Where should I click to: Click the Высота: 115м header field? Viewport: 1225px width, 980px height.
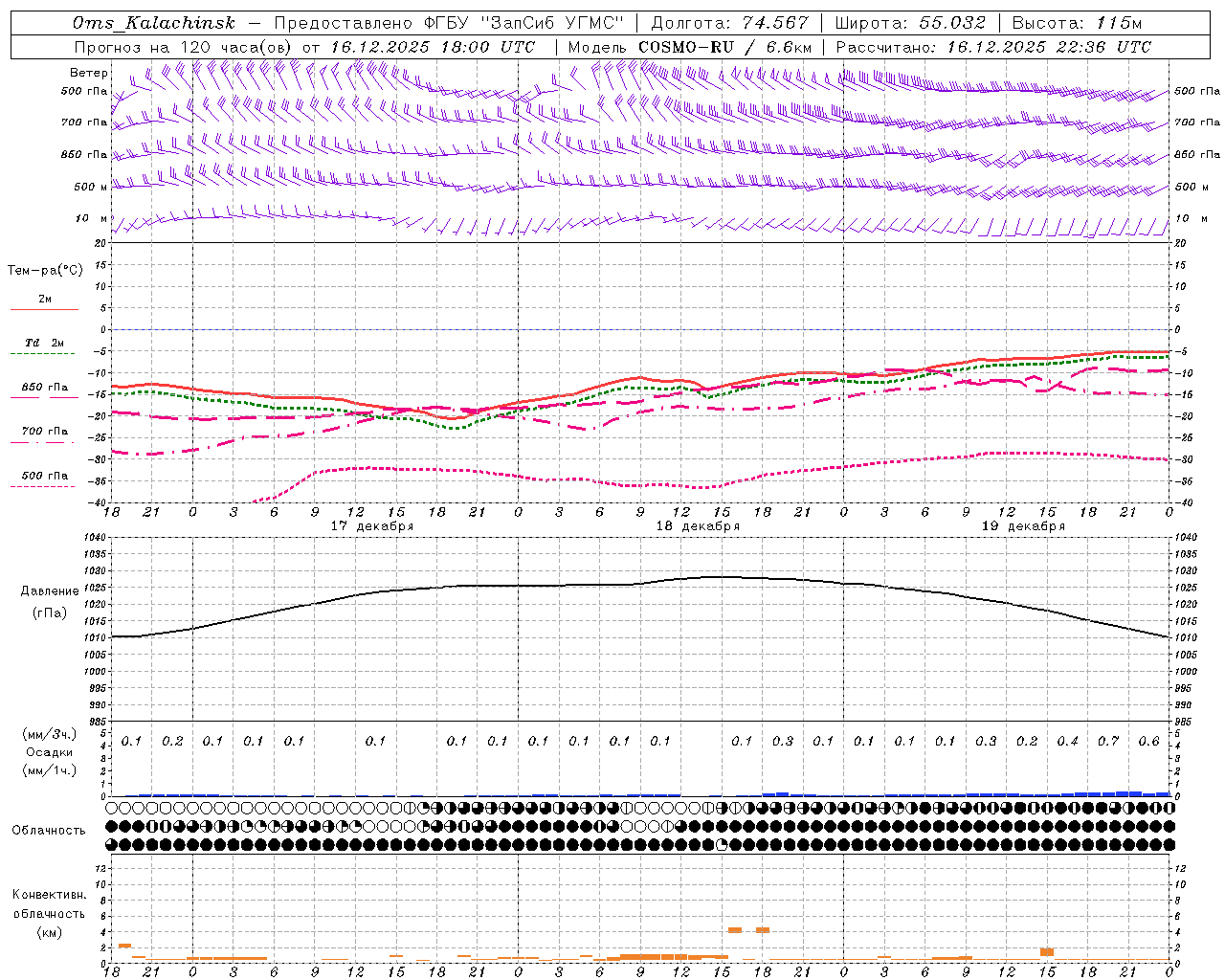click(x=1077, y=23)
